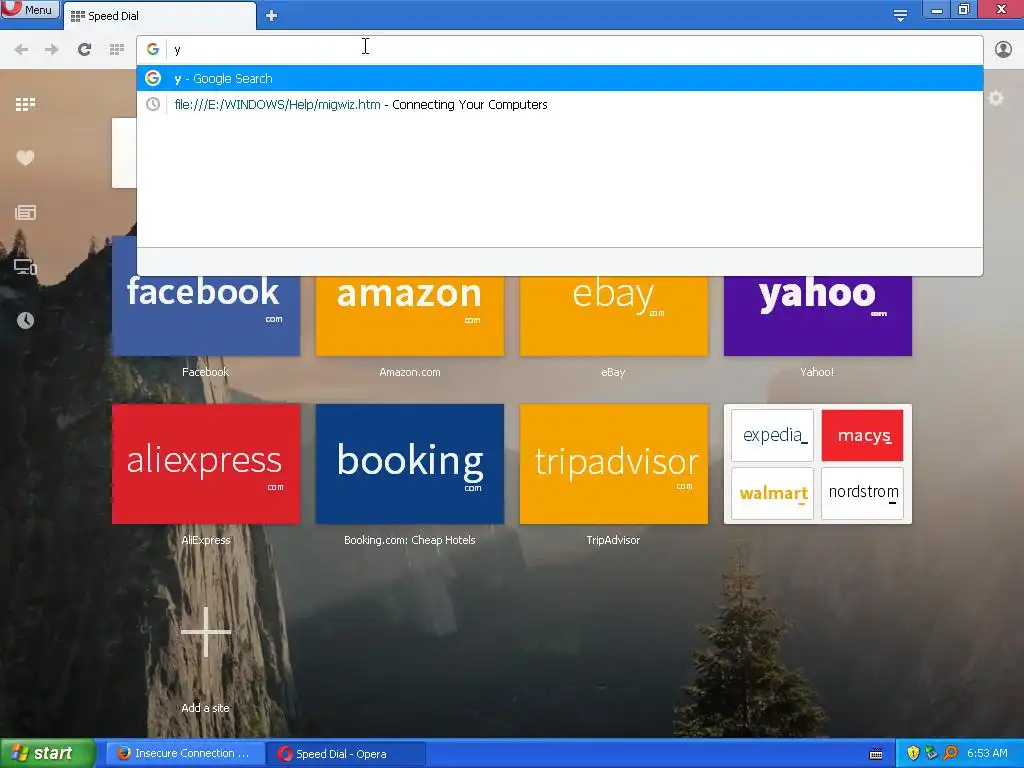Viewport: 1024px width, 768px height.
Task: Click the 'TripAdvisor' label under the tile
Action: (613, 540)
